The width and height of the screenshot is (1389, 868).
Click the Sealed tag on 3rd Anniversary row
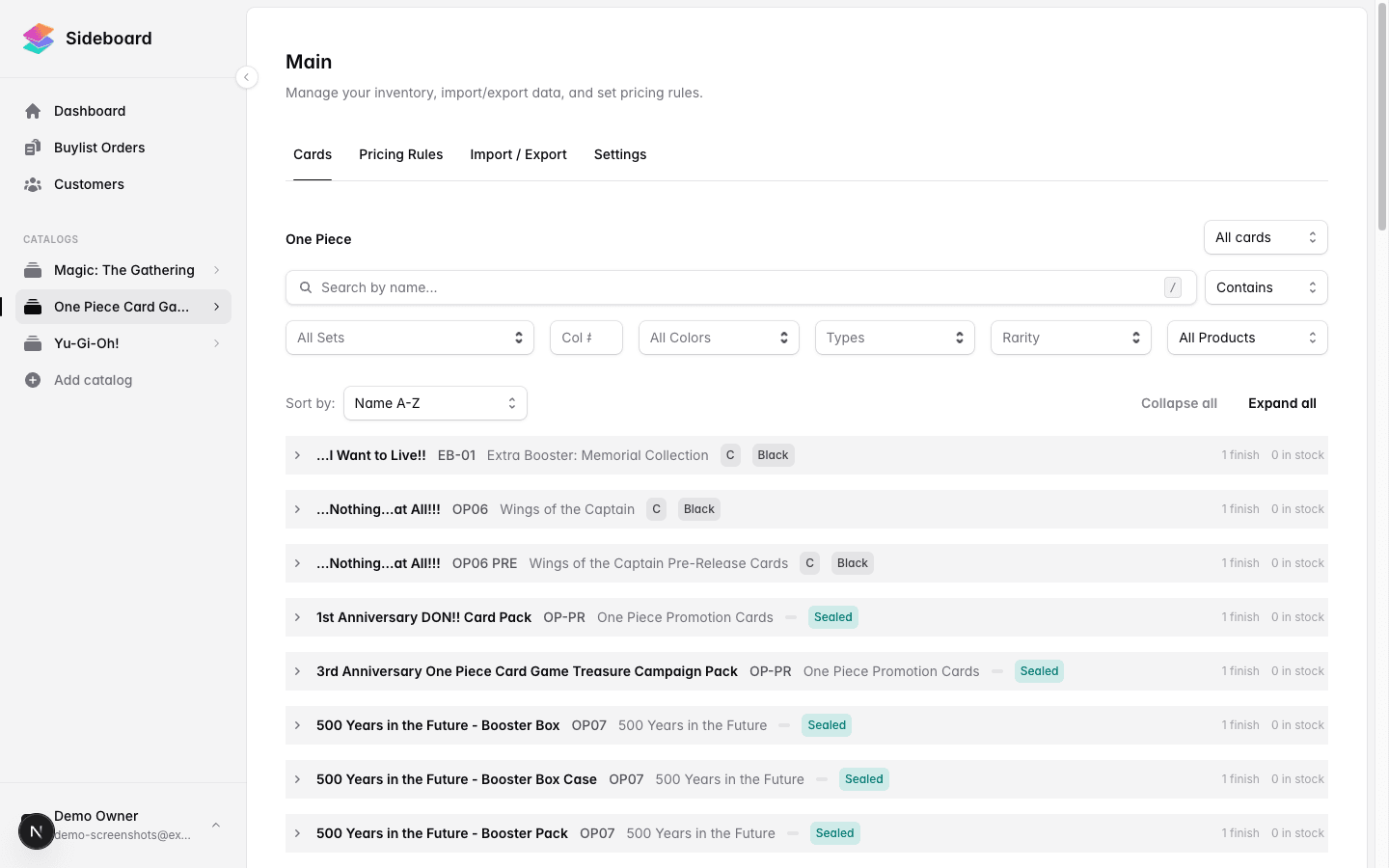(1039, 671)
